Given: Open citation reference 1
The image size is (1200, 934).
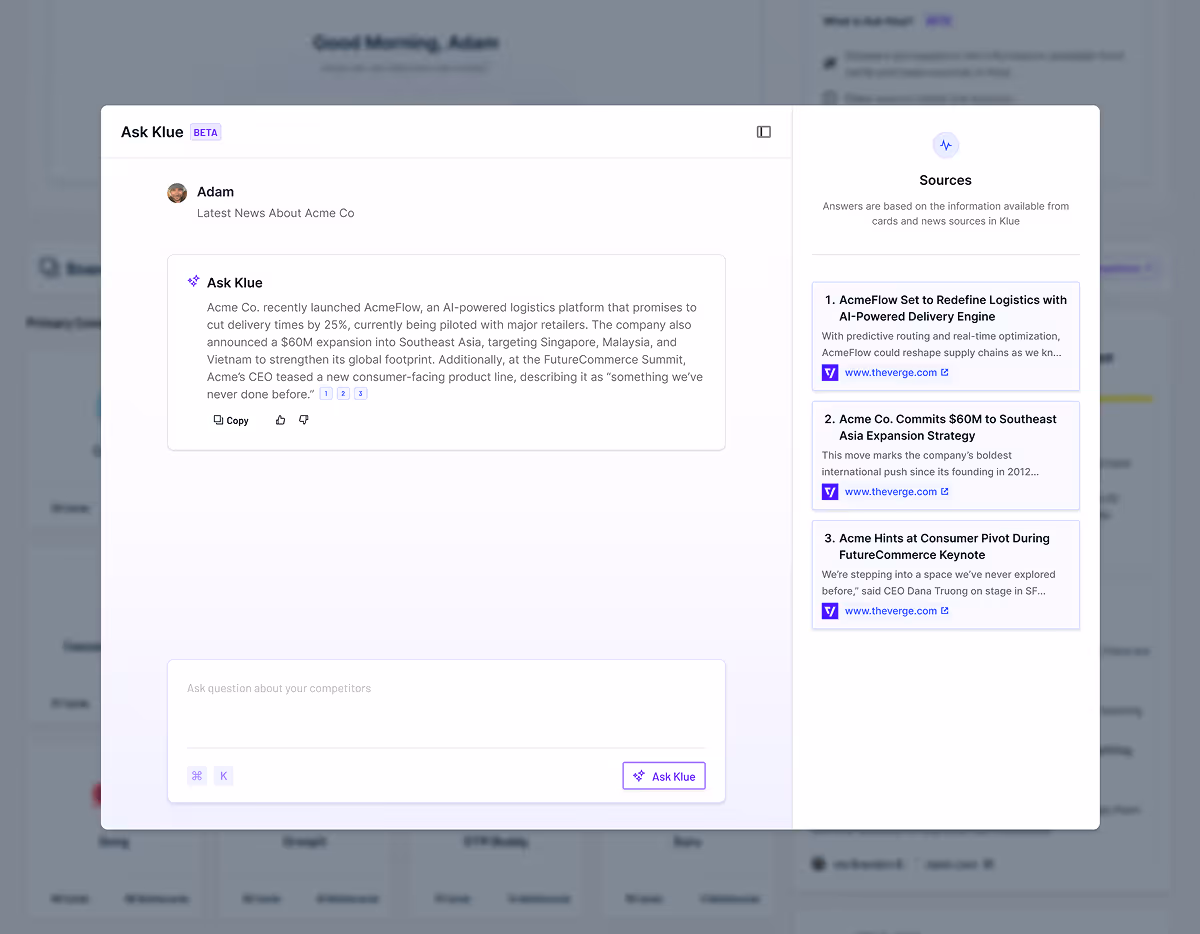Looking at the screenshot, I should 326,394.
